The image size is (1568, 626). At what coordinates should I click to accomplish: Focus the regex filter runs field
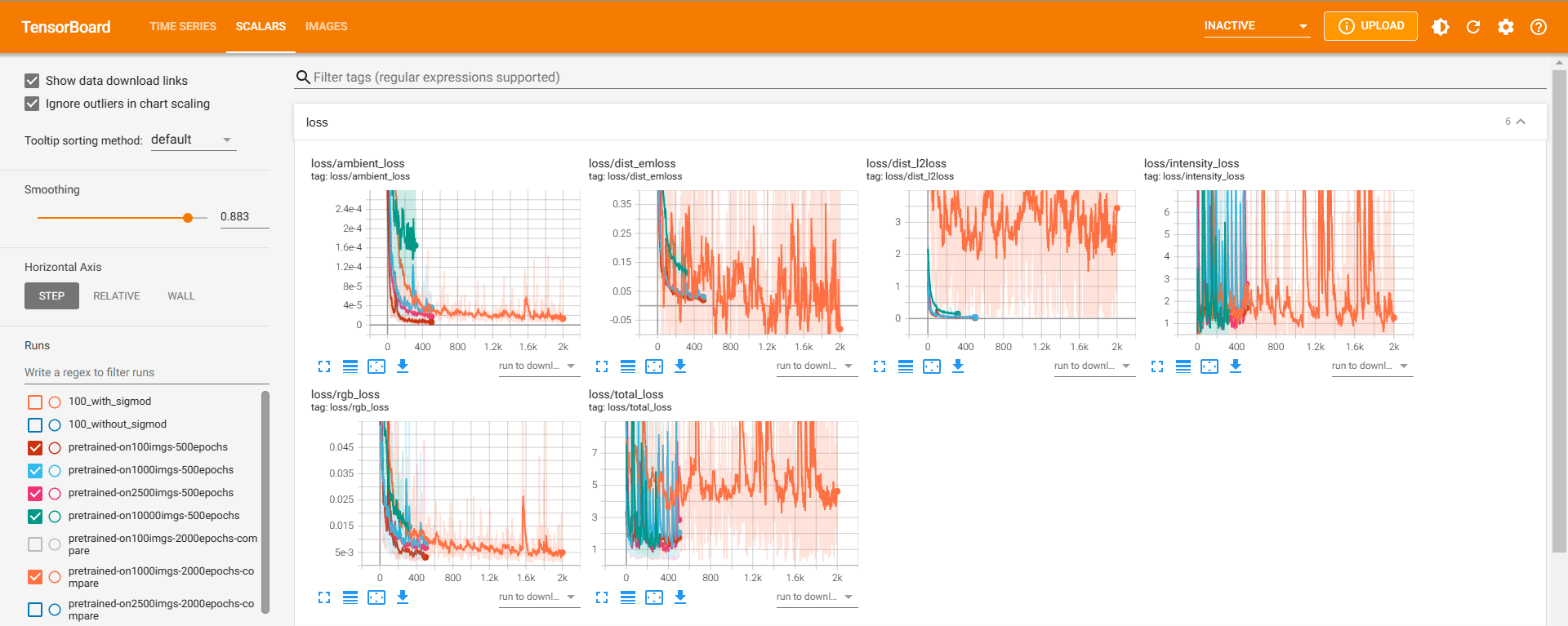click(x=147, y=372)
